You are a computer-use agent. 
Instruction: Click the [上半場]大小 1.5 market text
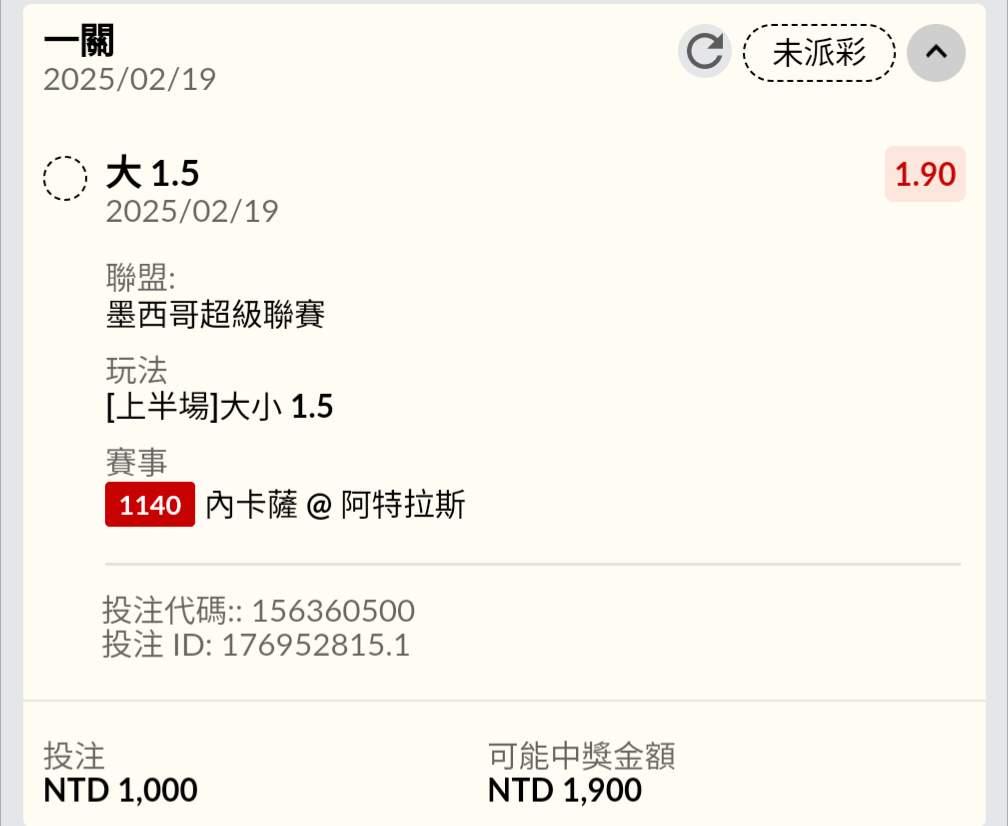click(x=219, y=407)
